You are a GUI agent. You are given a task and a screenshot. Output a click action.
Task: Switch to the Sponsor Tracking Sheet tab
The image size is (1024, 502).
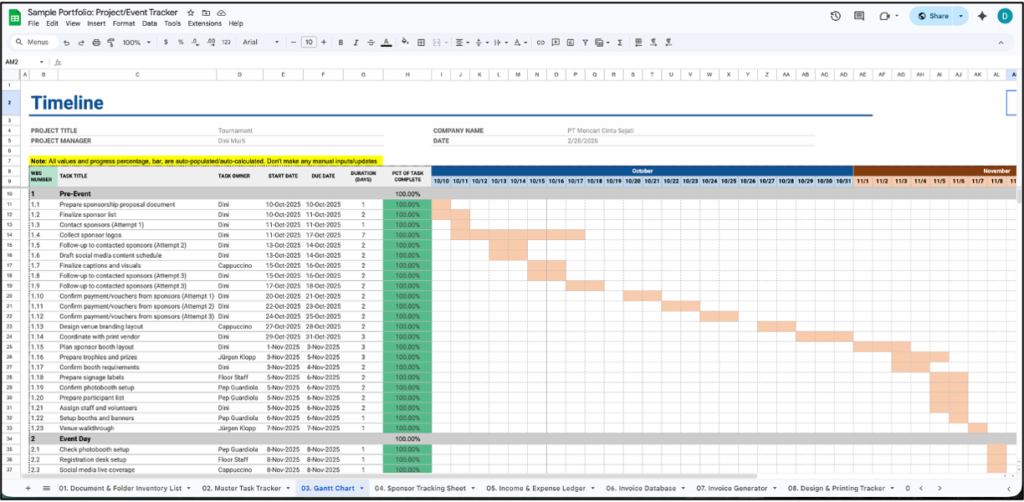(423, 488)
